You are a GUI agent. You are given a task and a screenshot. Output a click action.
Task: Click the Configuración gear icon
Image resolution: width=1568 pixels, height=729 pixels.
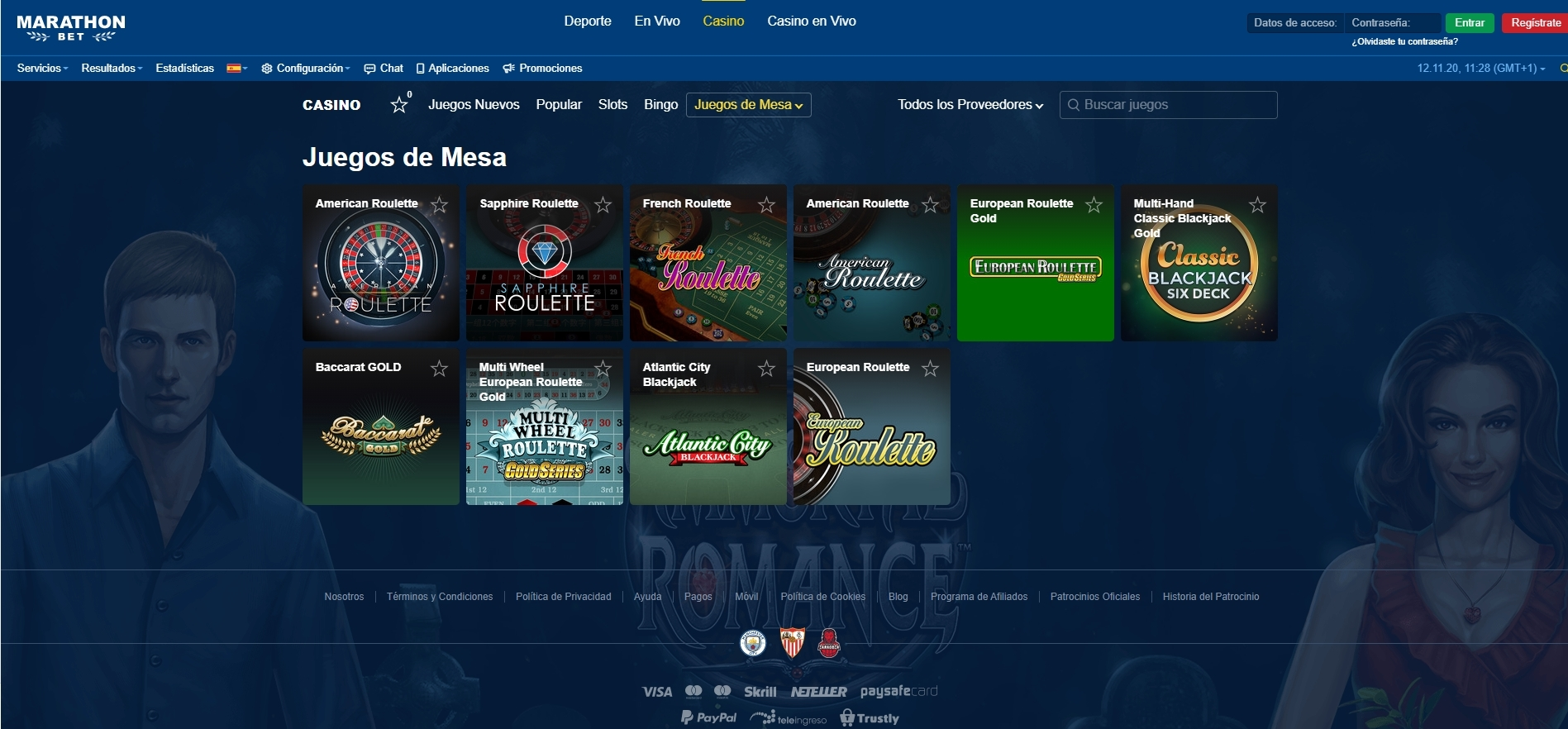click(266, 69)
